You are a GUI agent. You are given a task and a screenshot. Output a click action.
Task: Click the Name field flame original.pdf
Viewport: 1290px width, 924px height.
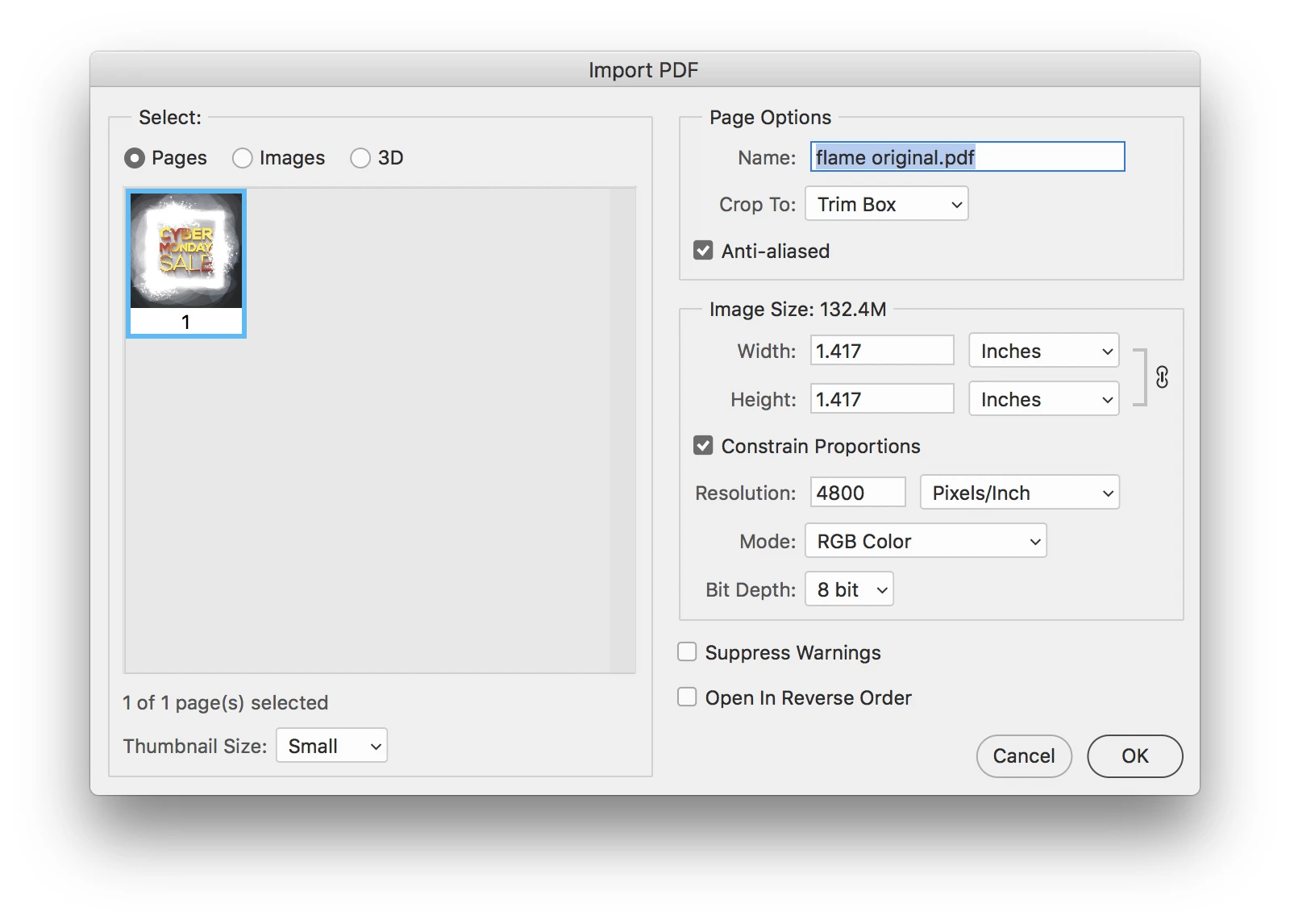click(967, 157)
